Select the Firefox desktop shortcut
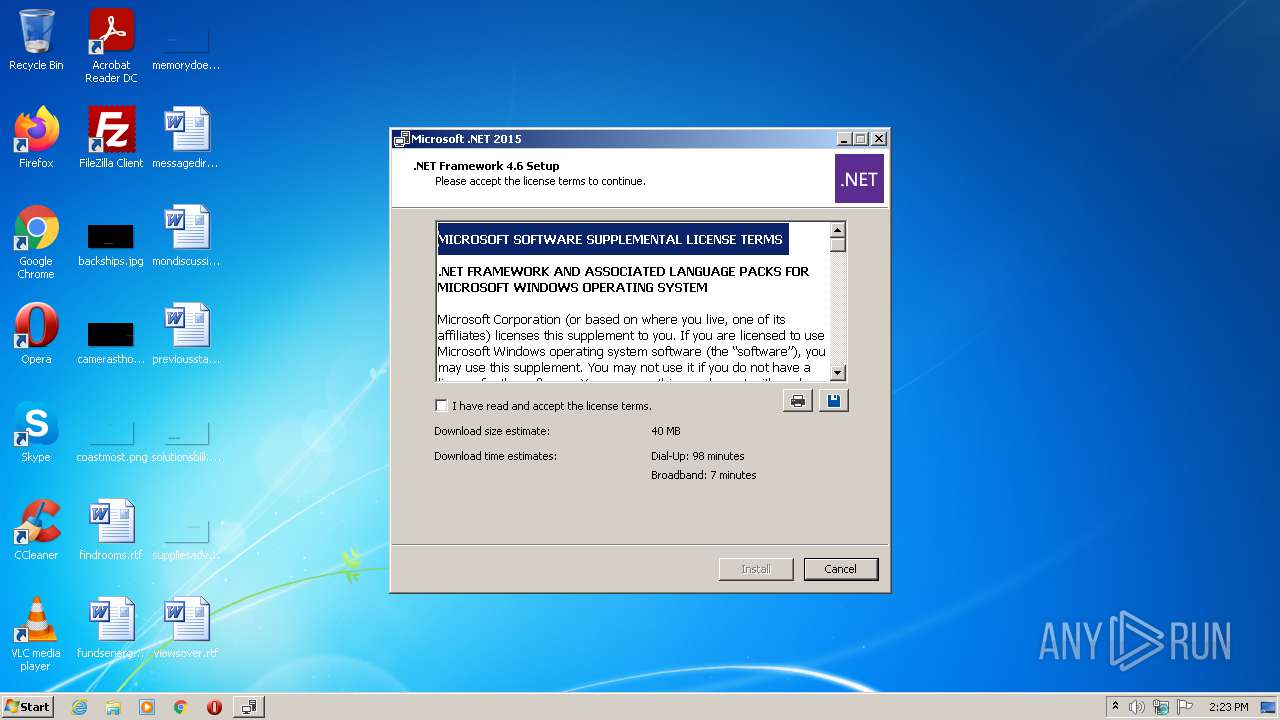This screenshot has height=720, width=1280. 36,138
